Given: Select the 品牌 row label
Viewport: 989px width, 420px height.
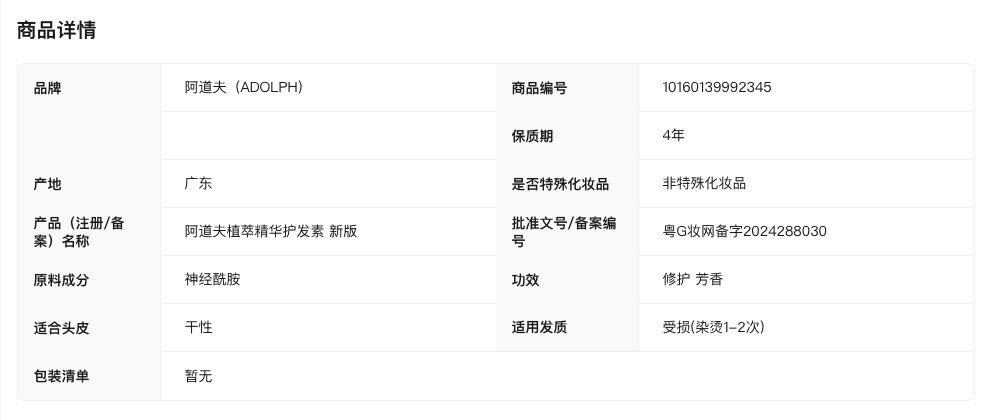Looking at the screenshot, I should point(48,88).
